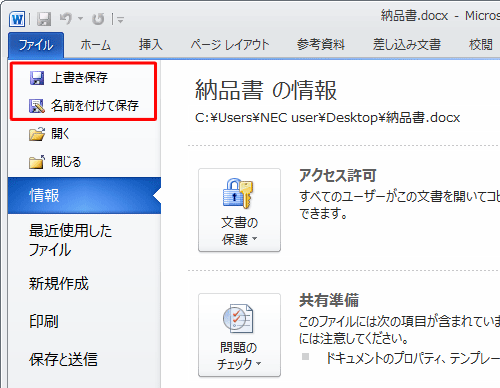Click the open folder icon beside 開く
The width and height of the screenshot is (500, 388).
pyautogui.click(x=37, y=134)
